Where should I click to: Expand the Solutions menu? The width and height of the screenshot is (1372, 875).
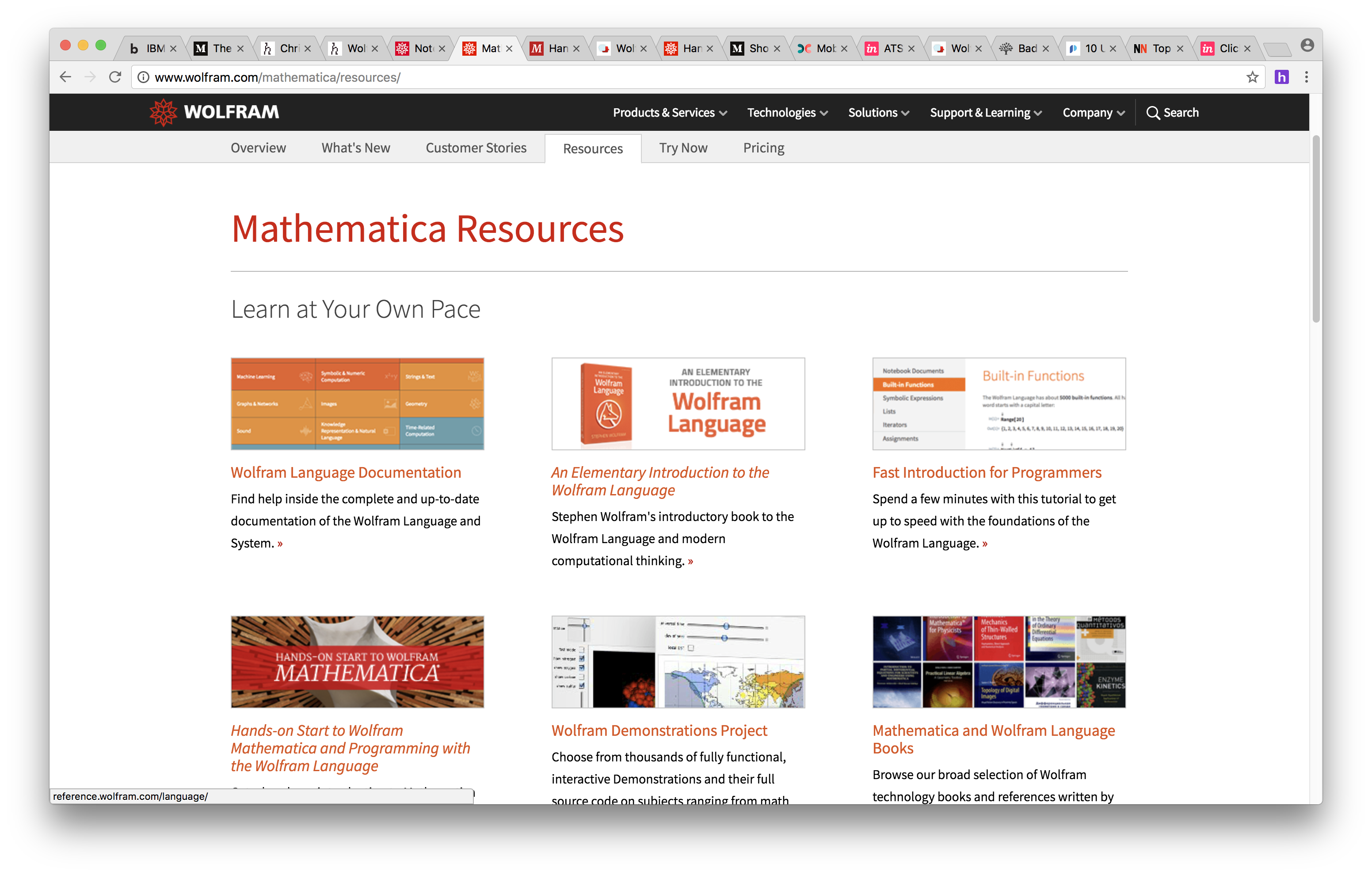tap(879, 112)
